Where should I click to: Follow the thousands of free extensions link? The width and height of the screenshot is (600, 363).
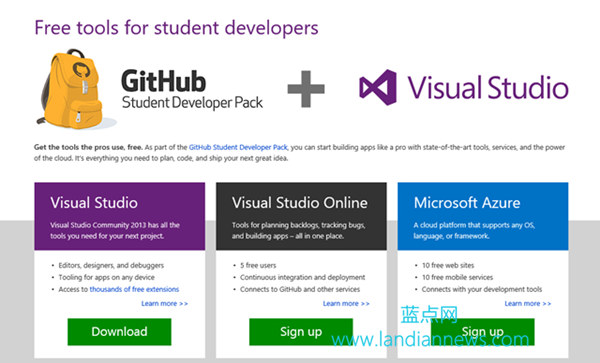(134, 289)
